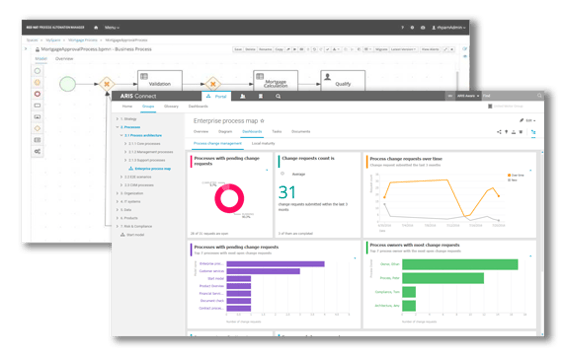The width and height of the screenshot is (563, 361).
Task: Click the Copy button in the bpmn editor toolbar
Action: click(x=279, y=49)
